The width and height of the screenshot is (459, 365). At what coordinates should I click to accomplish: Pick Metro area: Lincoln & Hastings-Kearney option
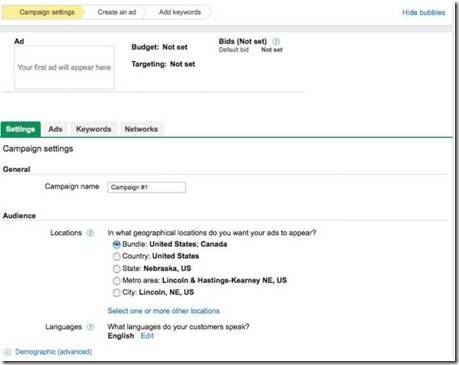[x=116, y=281]
